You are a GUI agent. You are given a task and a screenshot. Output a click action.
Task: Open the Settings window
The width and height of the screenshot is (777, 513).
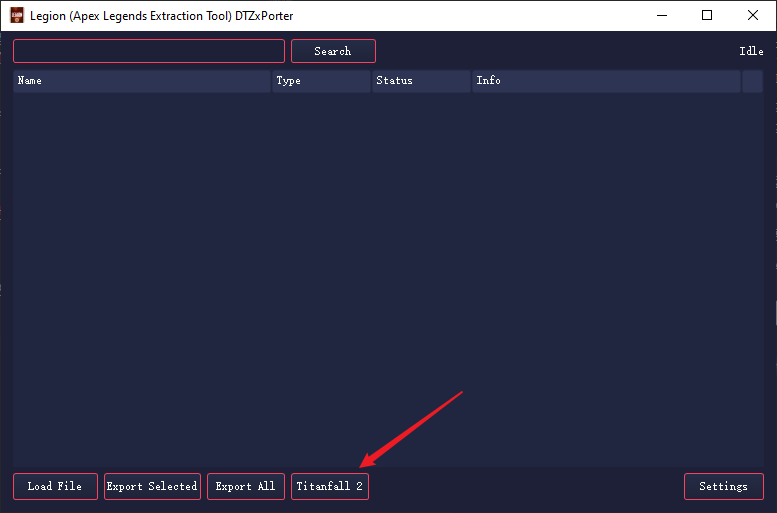coord(723,486)
